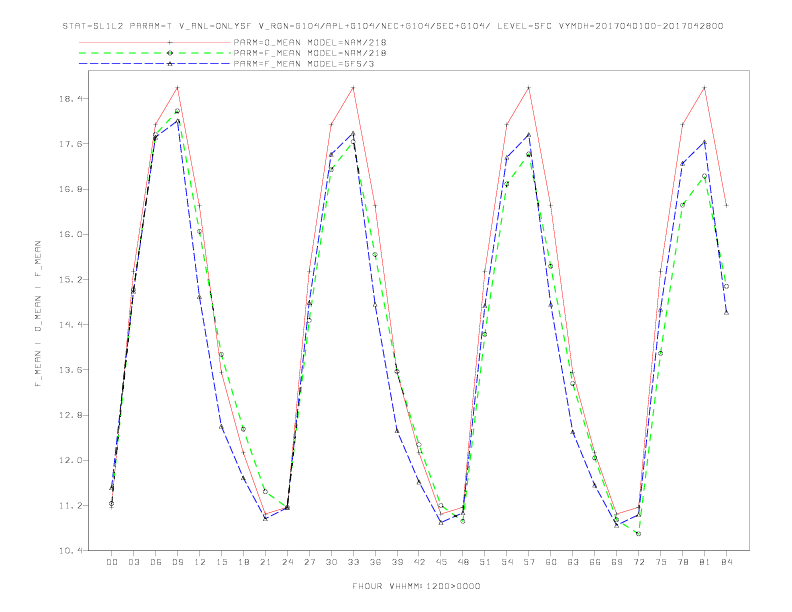Click the x-axis hour label 78

[x=683, y=562]
